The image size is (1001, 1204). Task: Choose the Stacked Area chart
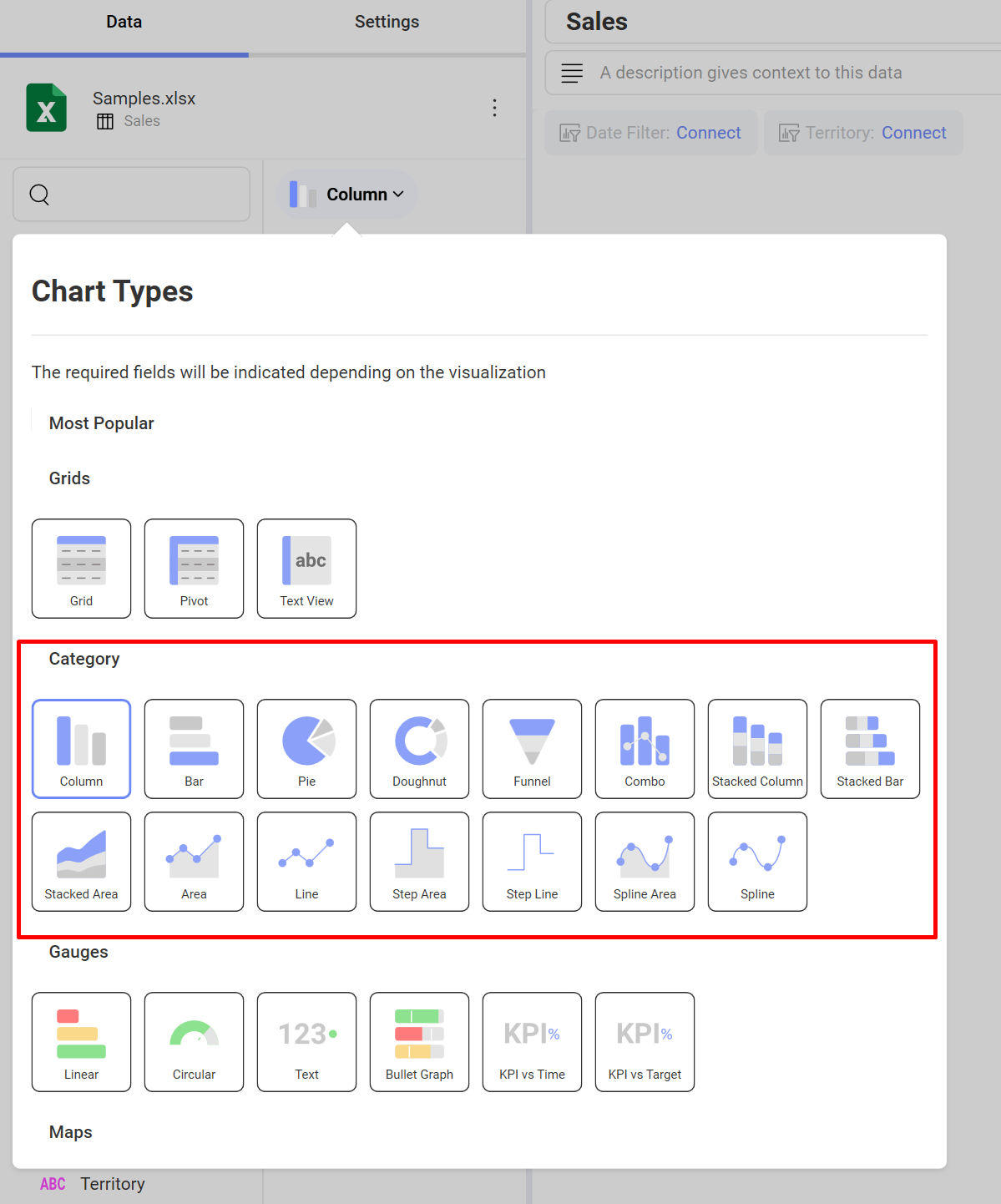click(81, 862)
